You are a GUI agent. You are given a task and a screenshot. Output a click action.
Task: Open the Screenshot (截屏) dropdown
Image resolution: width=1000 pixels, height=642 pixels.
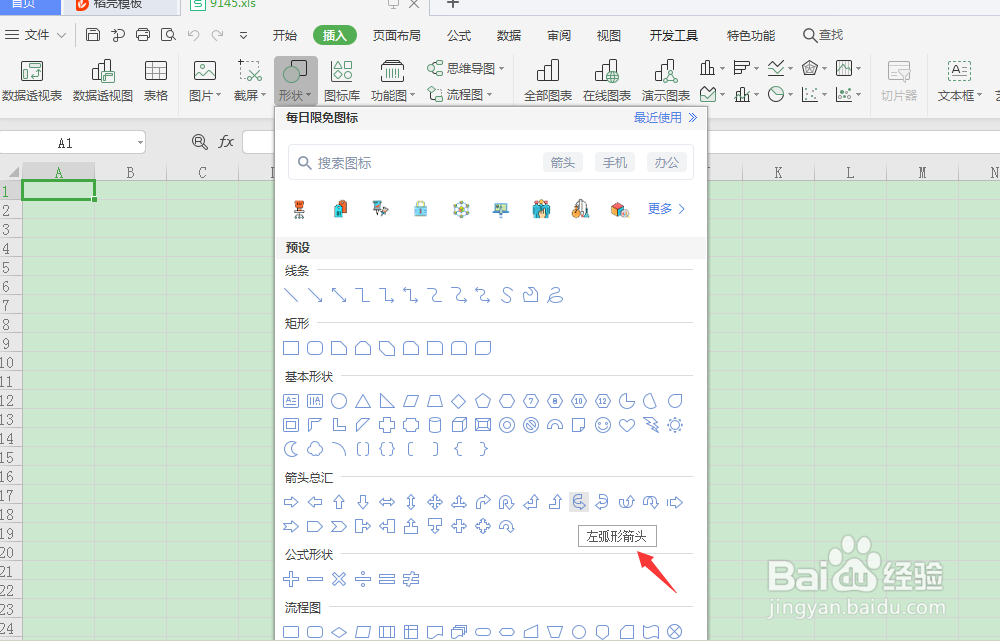click(x=249, y=81)
